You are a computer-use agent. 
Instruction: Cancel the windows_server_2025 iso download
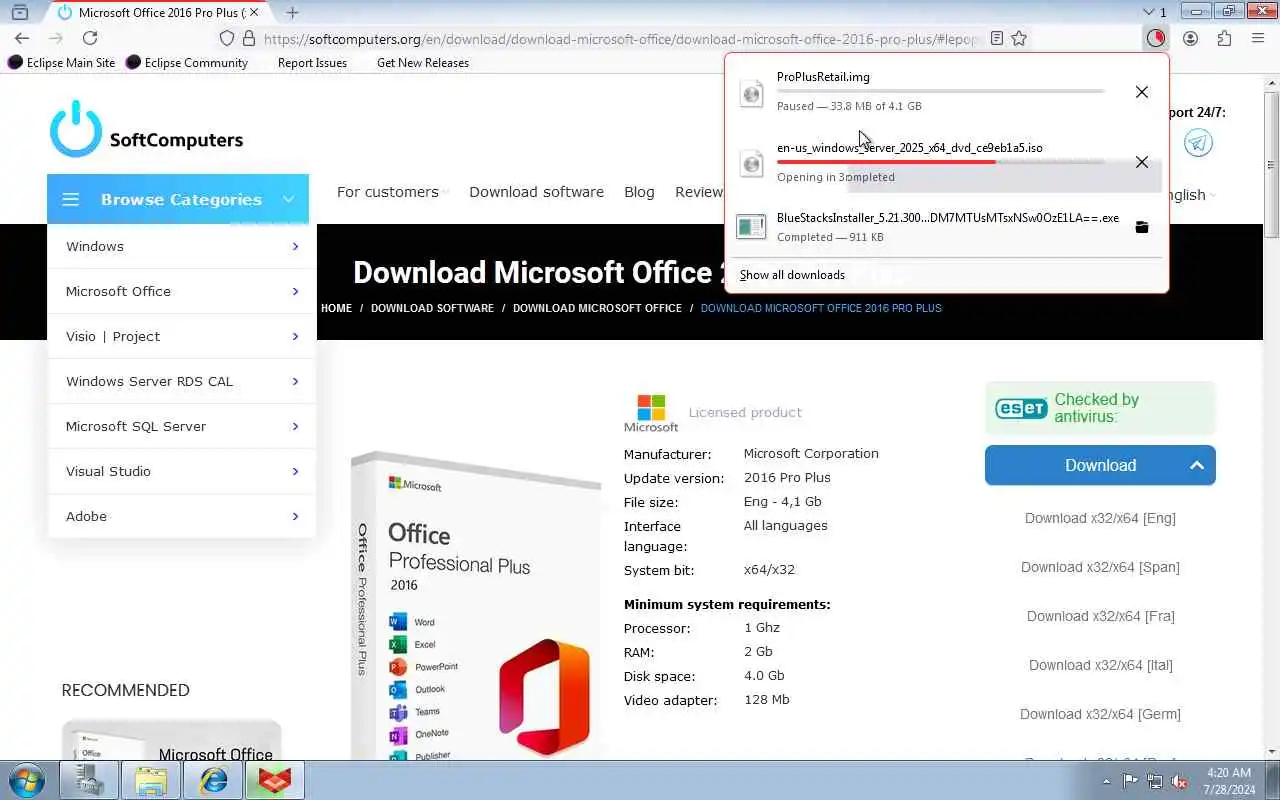[x=1141, y=162]
